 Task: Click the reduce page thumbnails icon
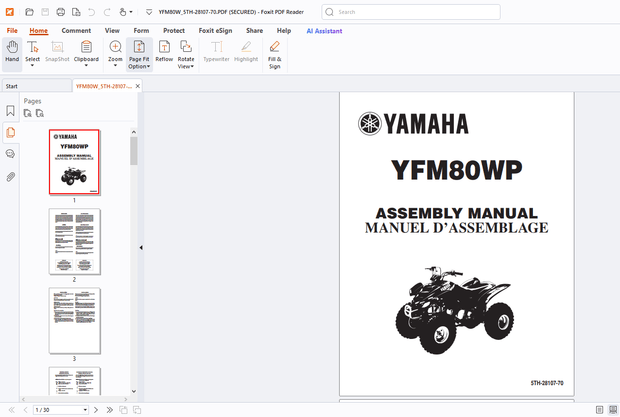pos(40,113)
